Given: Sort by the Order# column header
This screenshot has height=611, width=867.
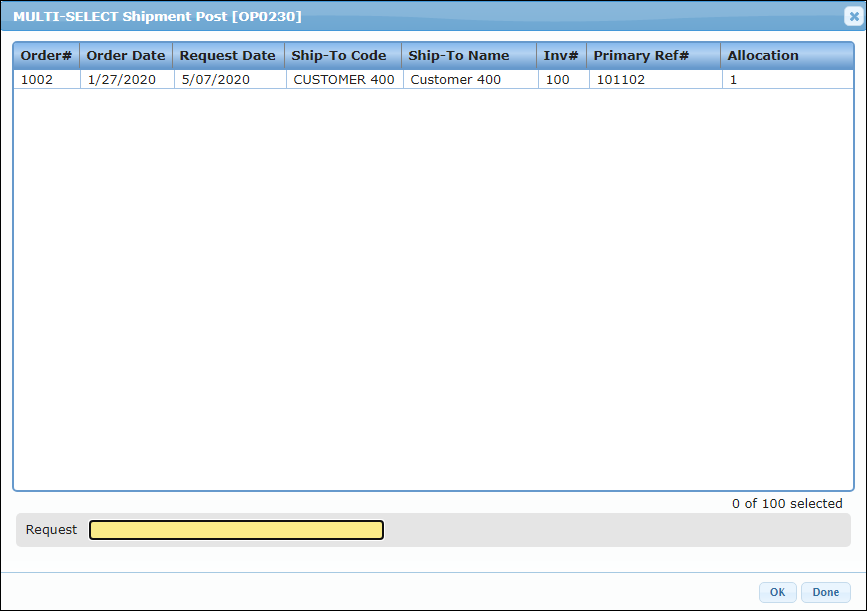Looking at the screenshot, I should click(46, 56).
